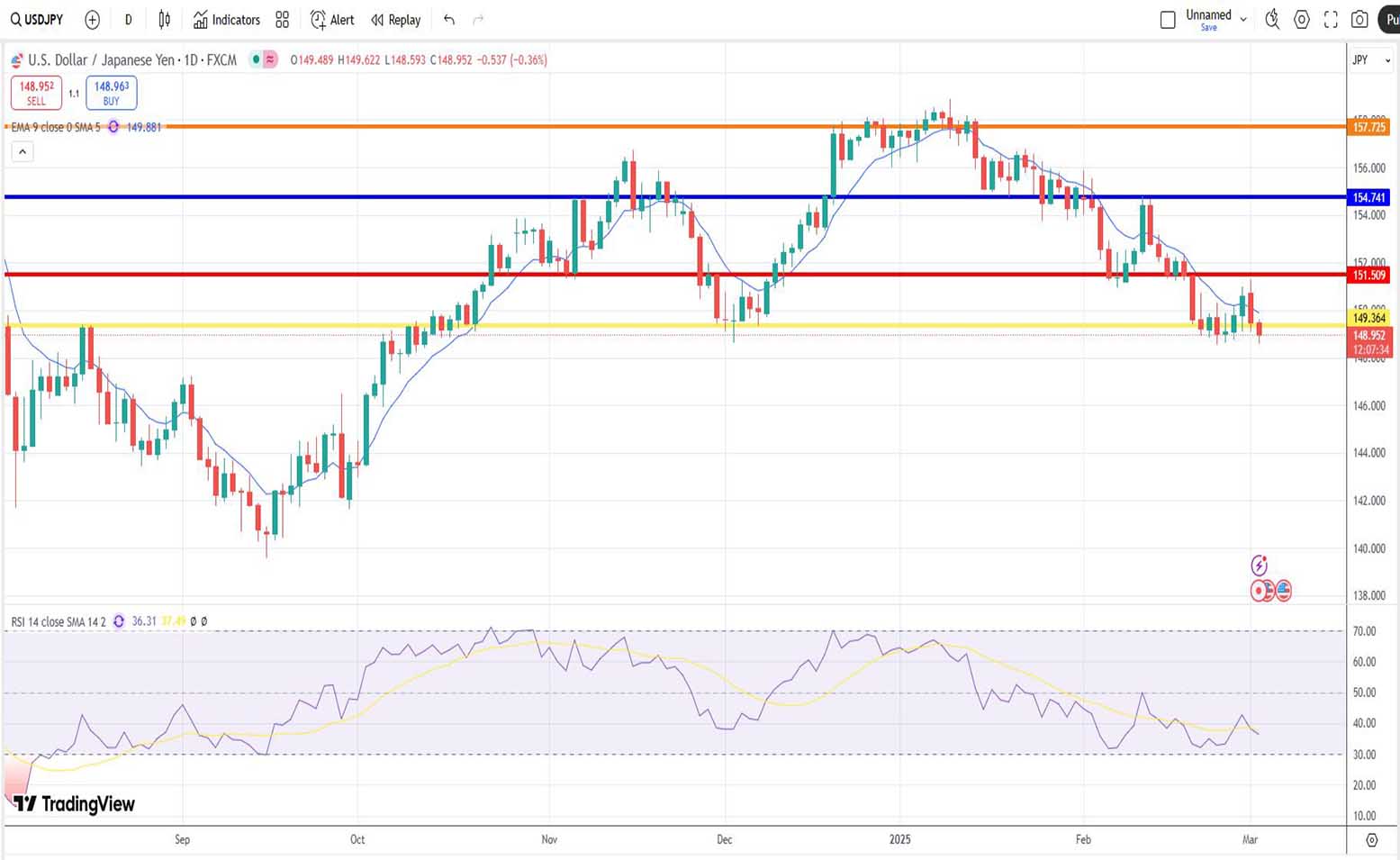
Task: Open the USDJPY symbol search
Action: tap(37, 19)
